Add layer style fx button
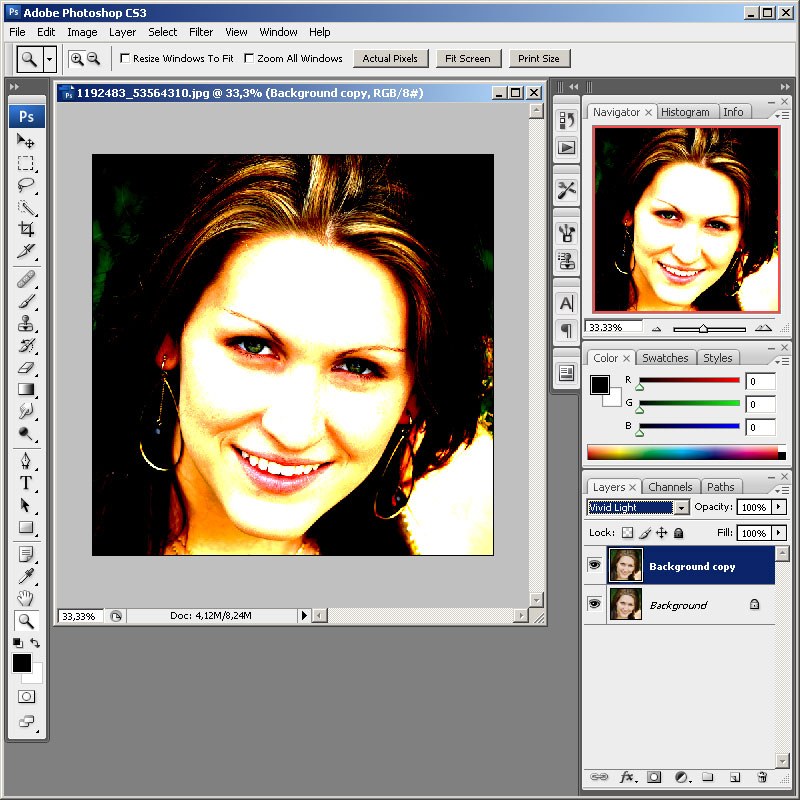The height and width of the screenshot is (800, 800). click(x=628, y=777)
